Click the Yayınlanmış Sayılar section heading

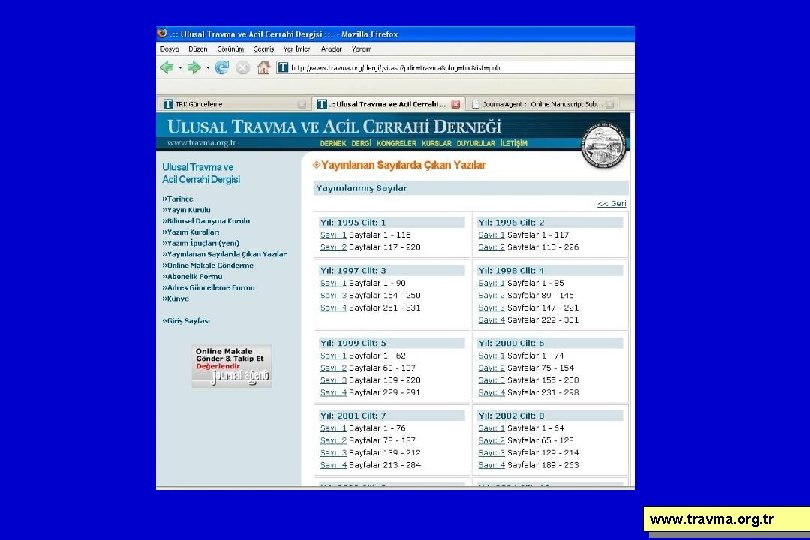[361, 189]
